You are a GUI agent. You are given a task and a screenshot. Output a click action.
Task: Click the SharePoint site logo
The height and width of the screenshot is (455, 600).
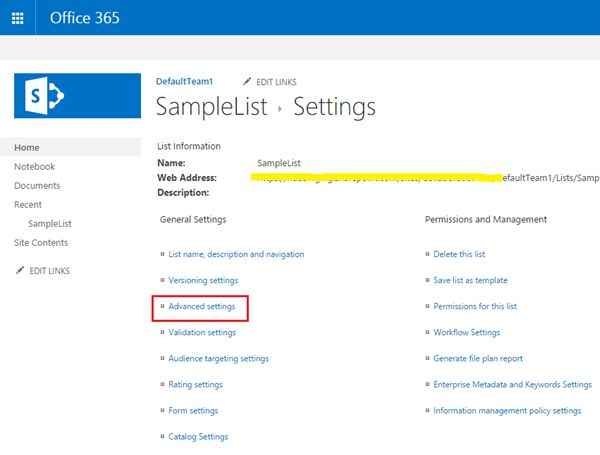pos(47,94)
